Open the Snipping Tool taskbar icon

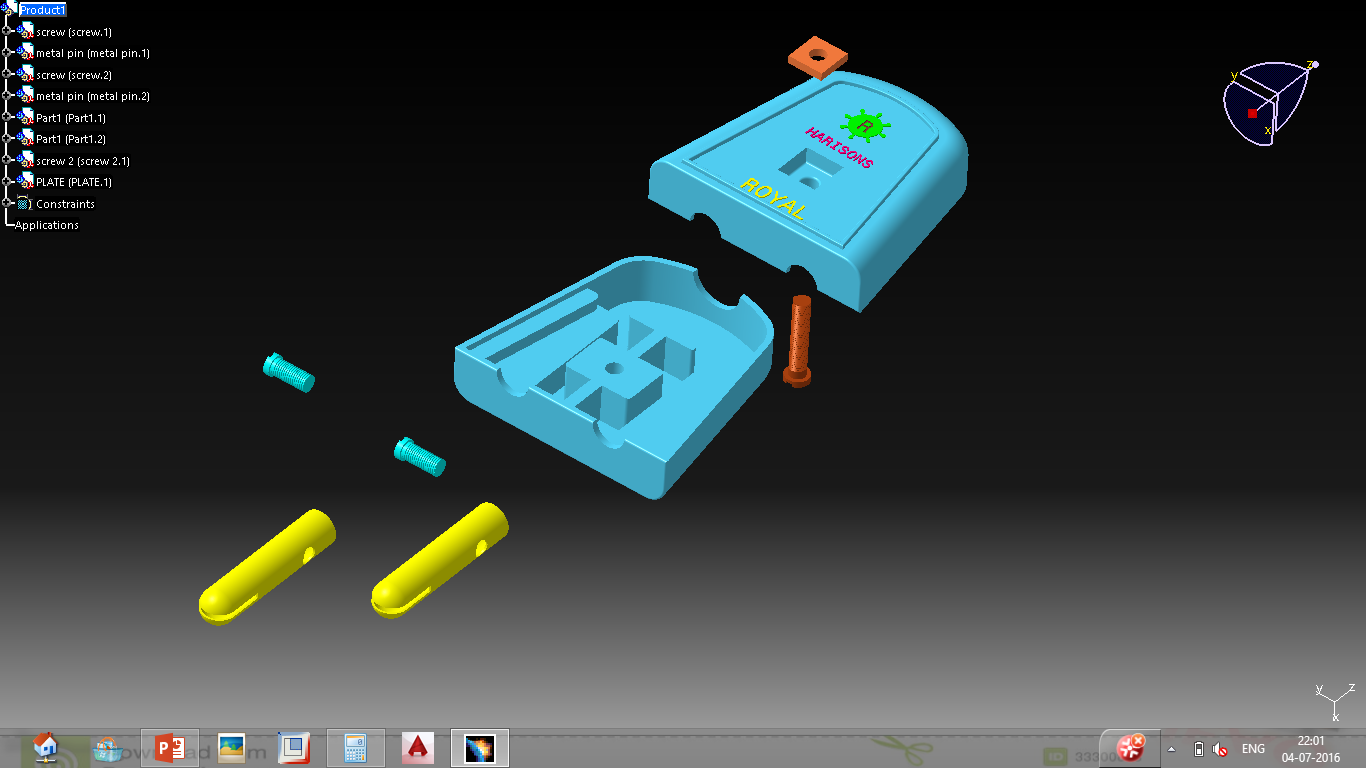click(293, 748)
